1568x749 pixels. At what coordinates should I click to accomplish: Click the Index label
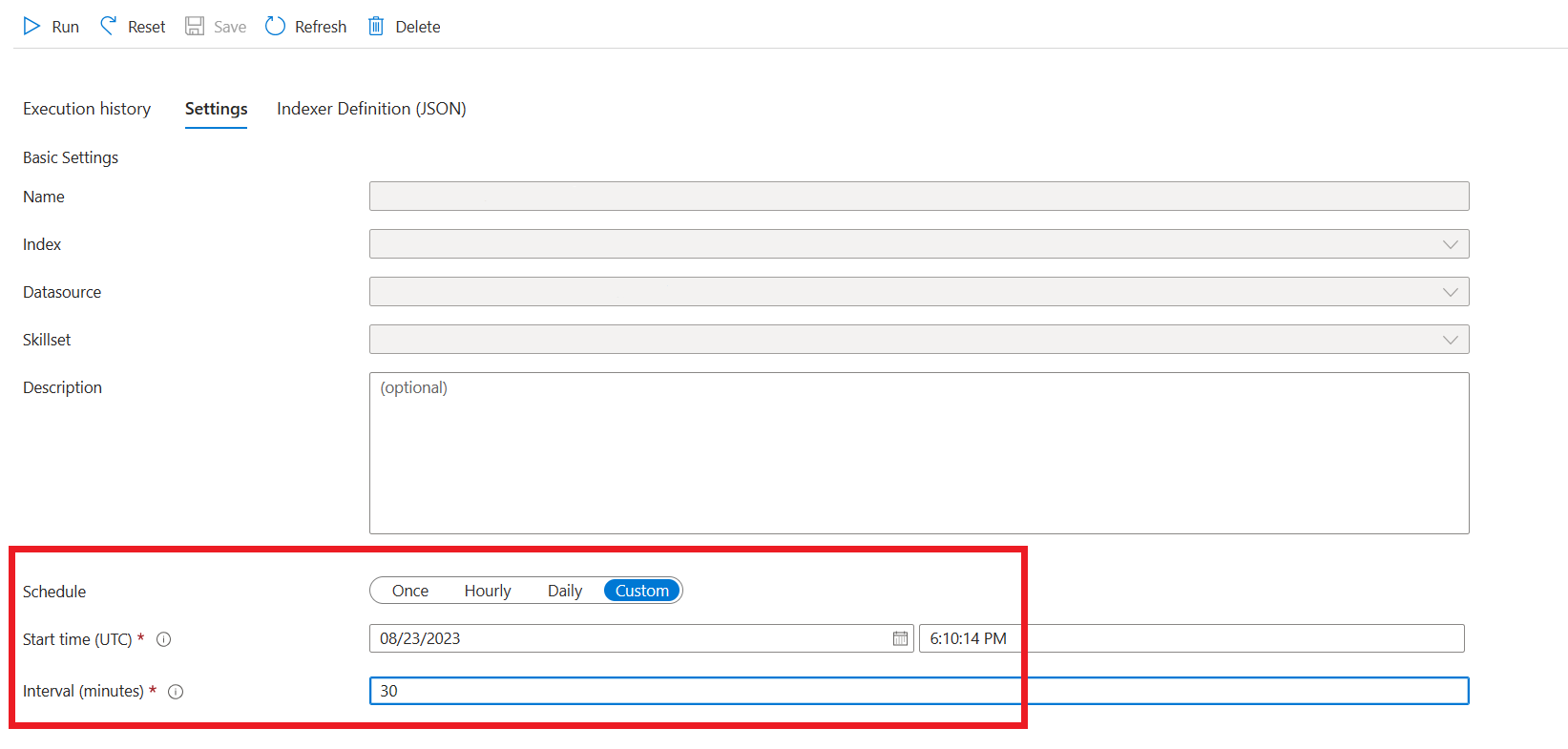point(42,244)
